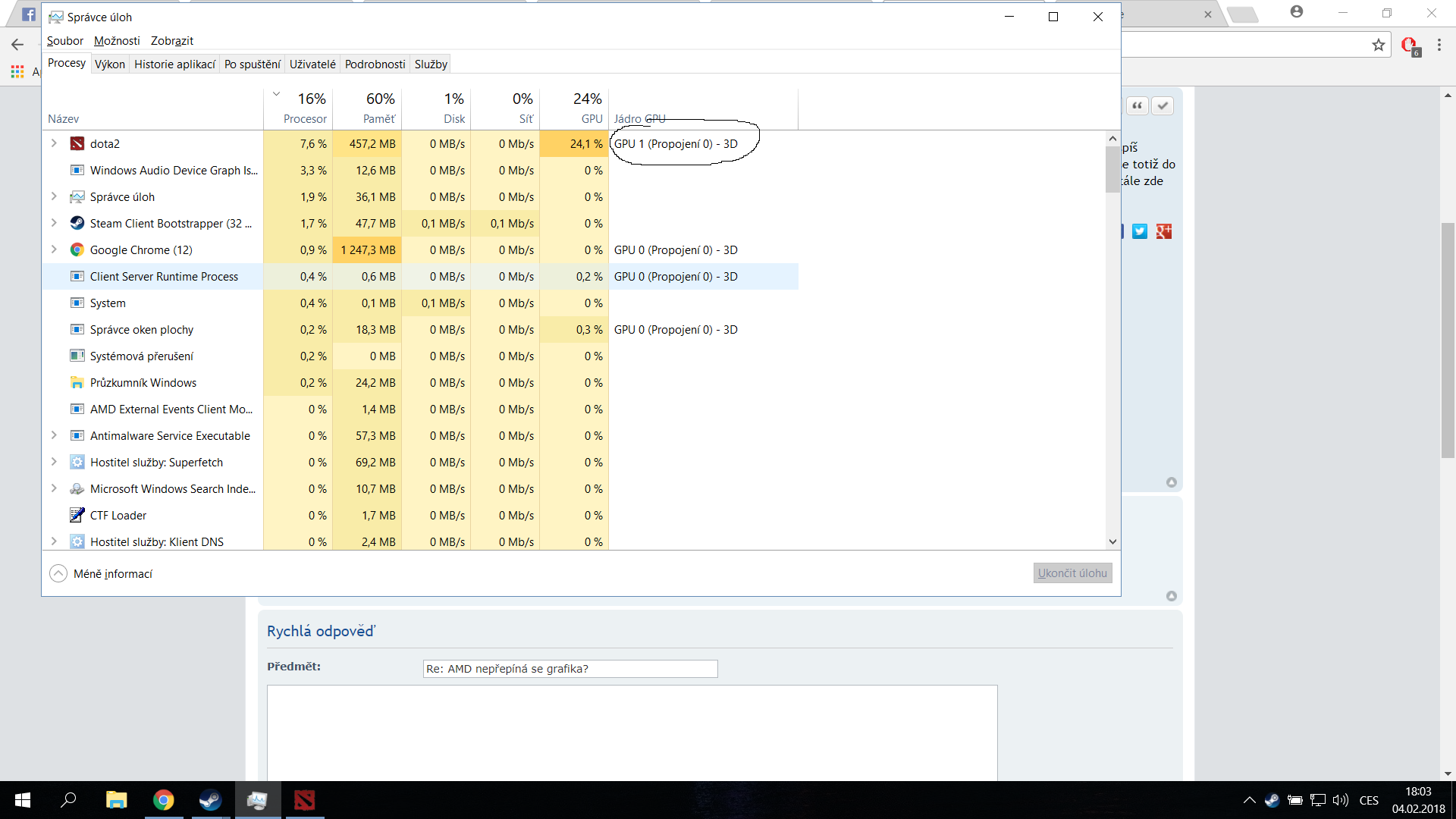Click the Steam Client Bootstrapper icon
The image size is (1456, 819).
tap(77, 223)
